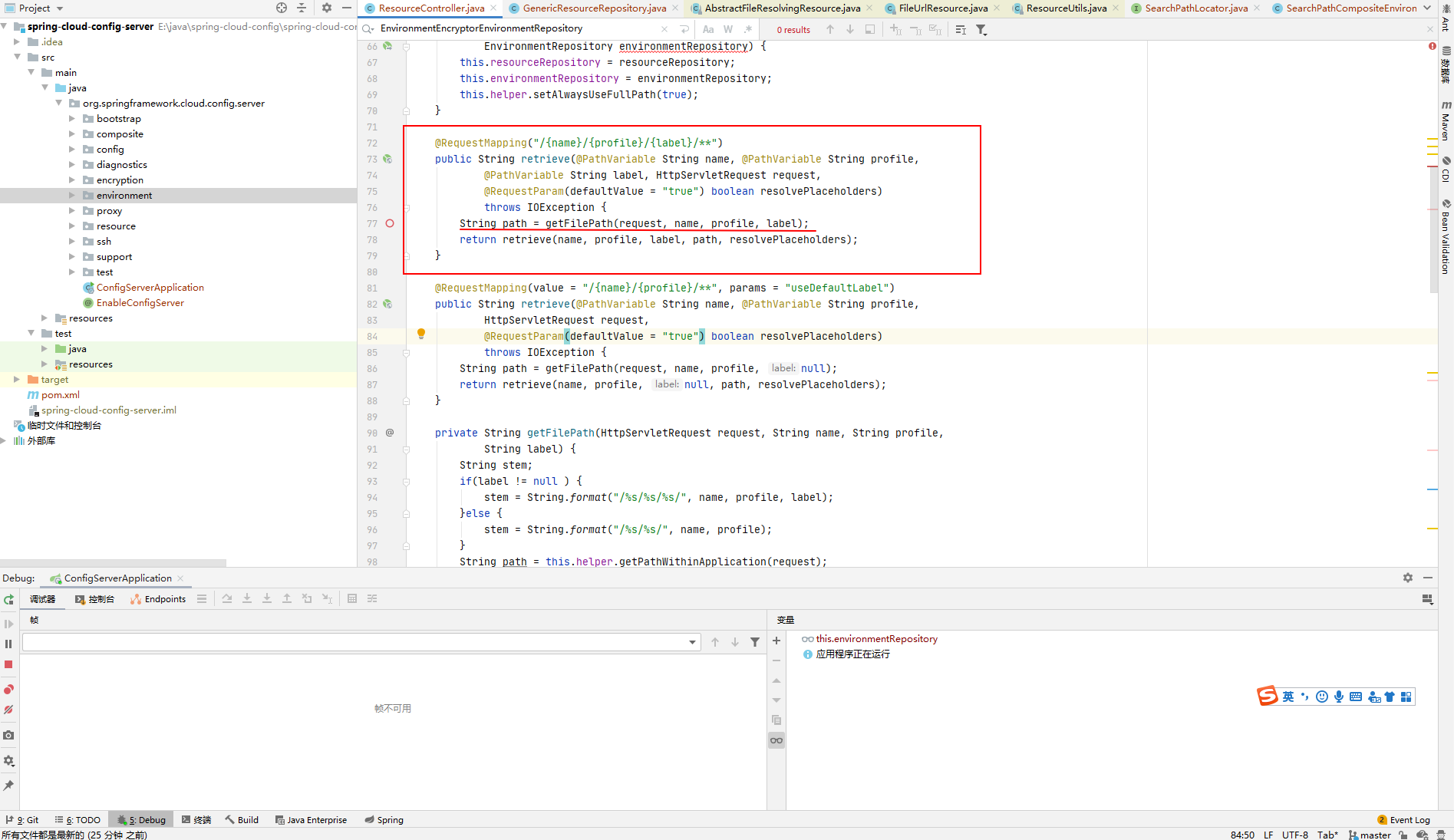Jump to the next search occurrence
This screenshot has height=840, width=1454.
850,29
